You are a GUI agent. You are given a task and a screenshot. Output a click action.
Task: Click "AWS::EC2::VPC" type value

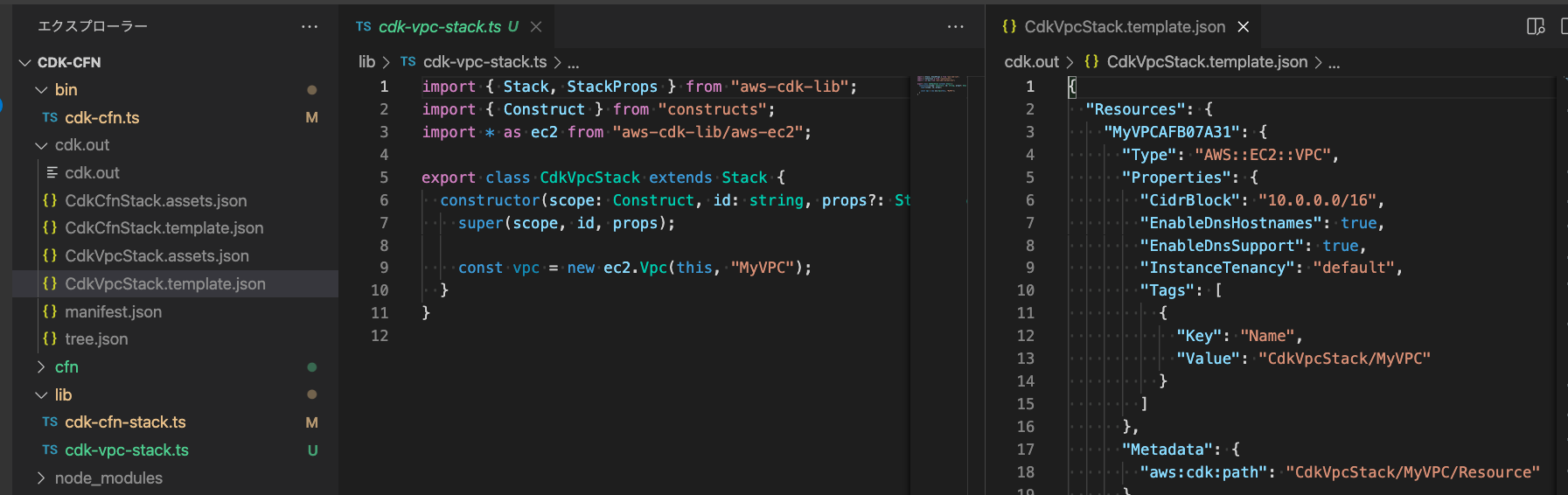pyautogui.click(x=1263, y=155)
